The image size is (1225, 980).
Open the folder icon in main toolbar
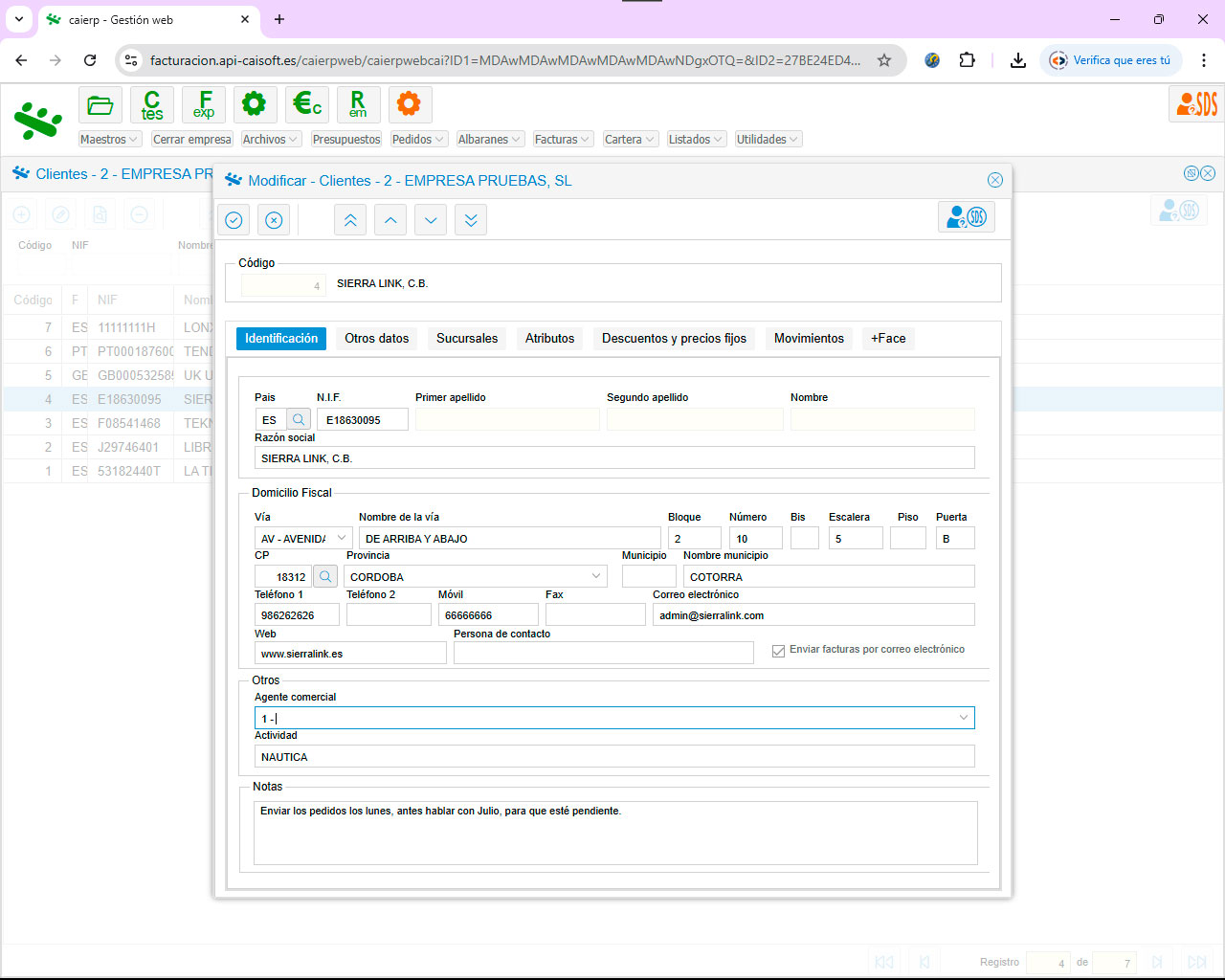click(100, 104)
